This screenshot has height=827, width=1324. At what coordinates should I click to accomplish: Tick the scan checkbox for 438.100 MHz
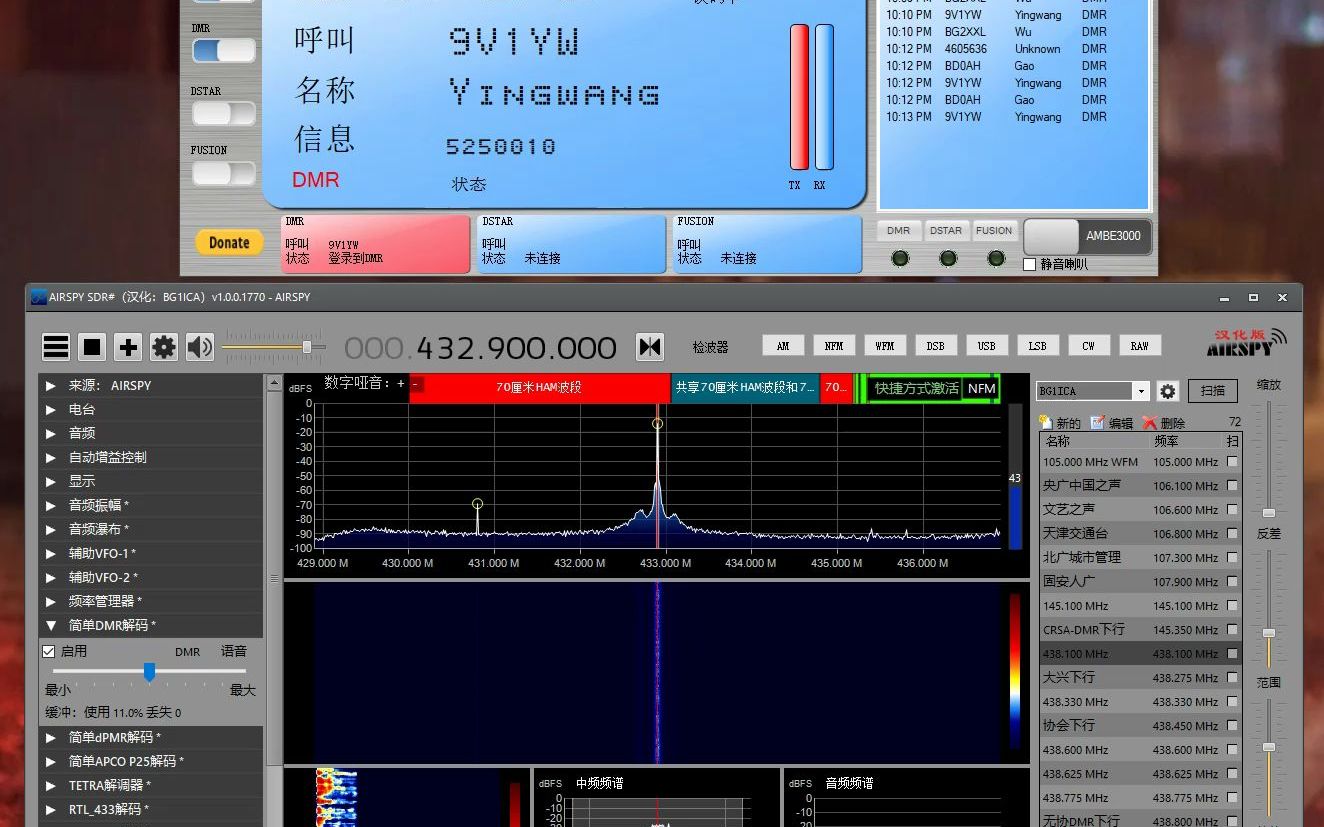1232,653
